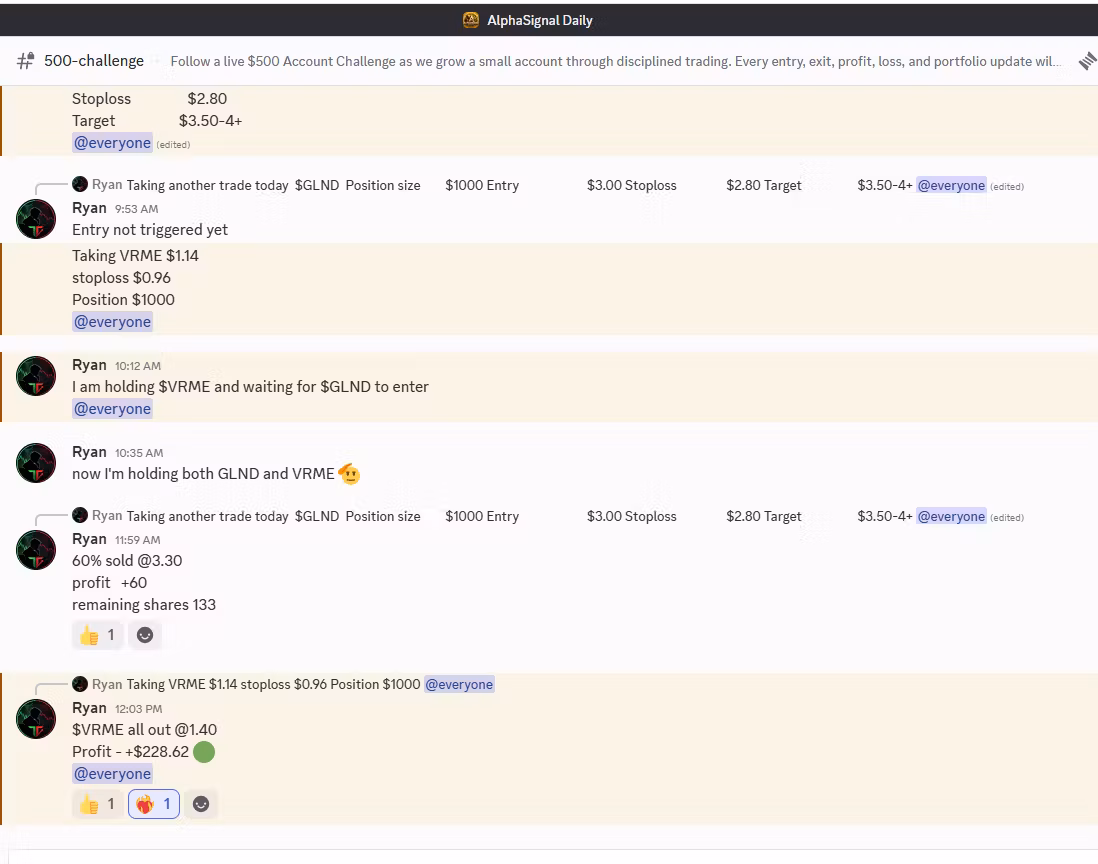The image size is (1098, 864).
Task: Click @everyone below Position $1000
Action: coord(113,322)
